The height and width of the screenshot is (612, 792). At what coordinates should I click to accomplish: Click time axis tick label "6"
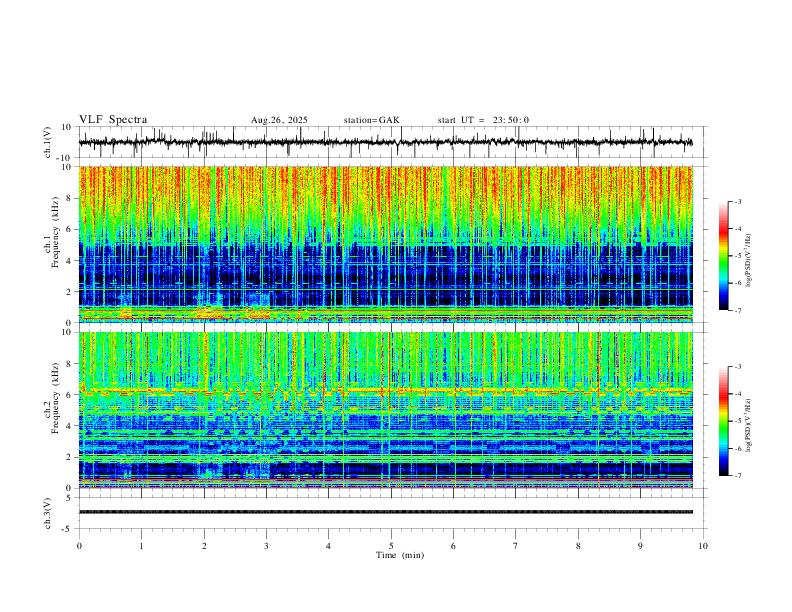453,546
